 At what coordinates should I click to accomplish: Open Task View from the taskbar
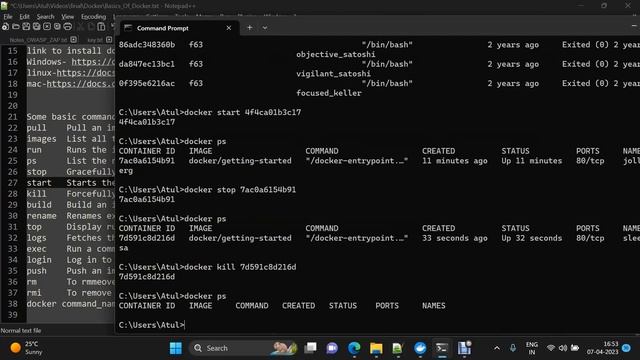[x=311, y=348]
